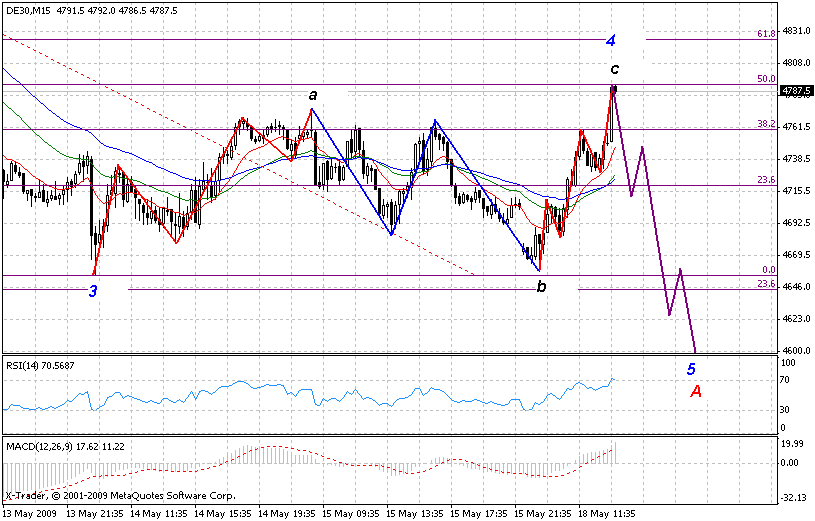Click the red 'A' wave label
815x521 pixels.
pos(696,391)
